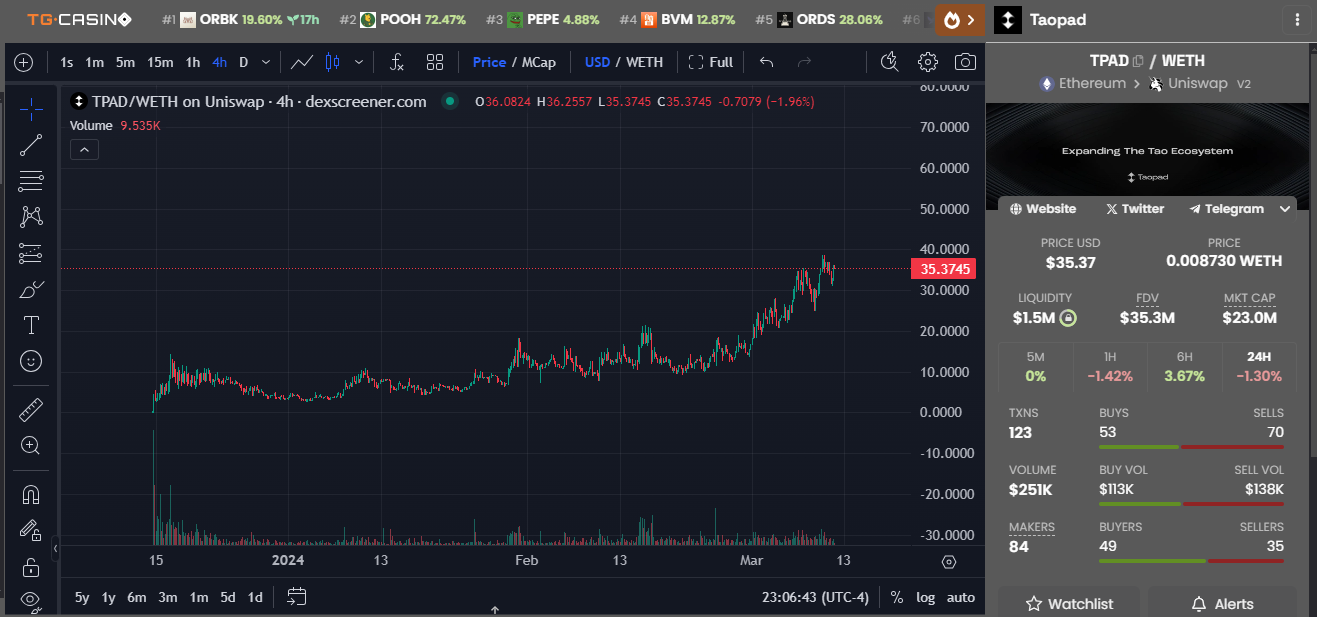Set the chart range to 6m

tap(137, 597)
